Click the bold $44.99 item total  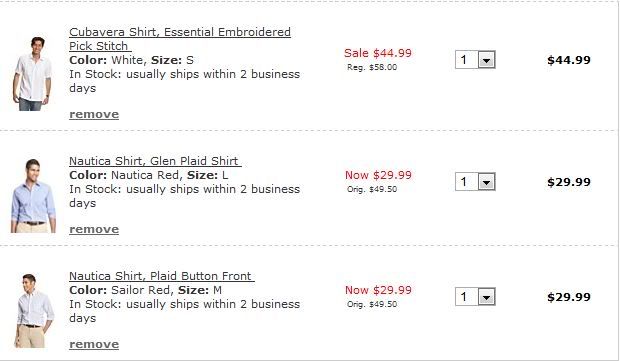[x=569, y=60]
